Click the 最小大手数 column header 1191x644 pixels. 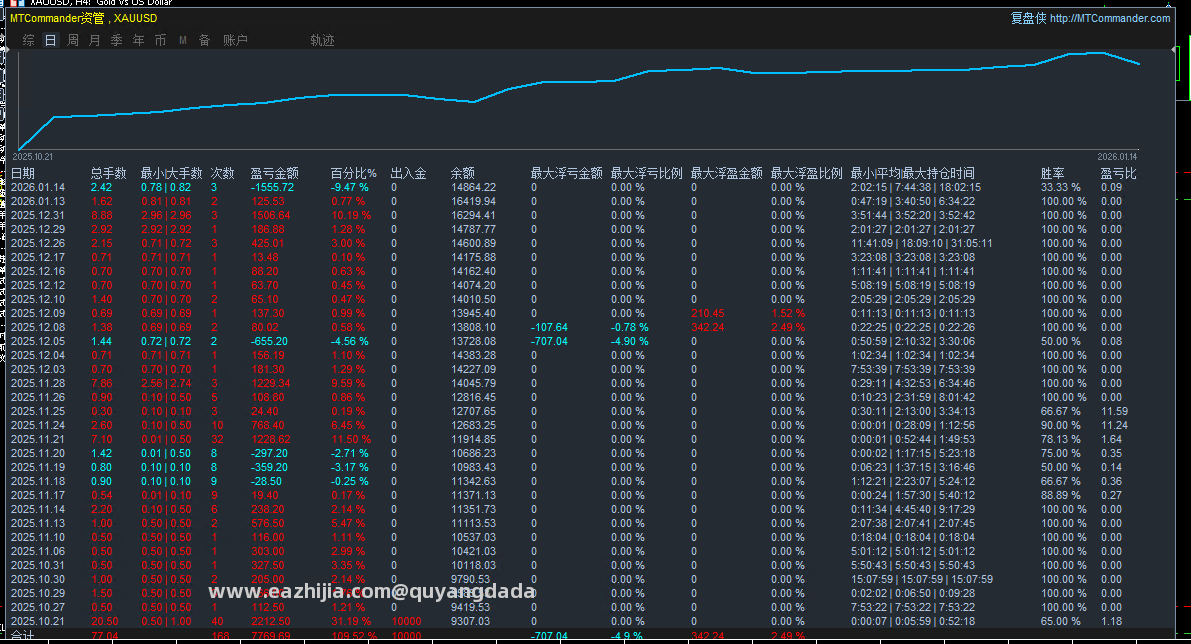coord(172,173)
